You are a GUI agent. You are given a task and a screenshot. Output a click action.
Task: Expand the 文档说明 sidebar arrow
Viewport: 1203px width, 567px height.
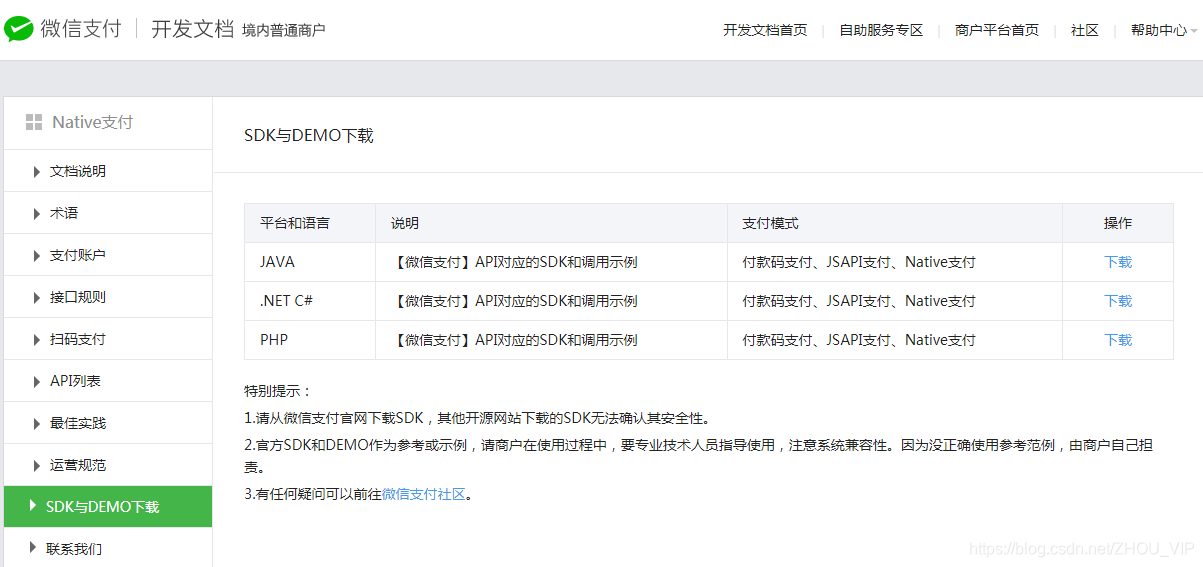pyautogui.click(x=37, y=171)
